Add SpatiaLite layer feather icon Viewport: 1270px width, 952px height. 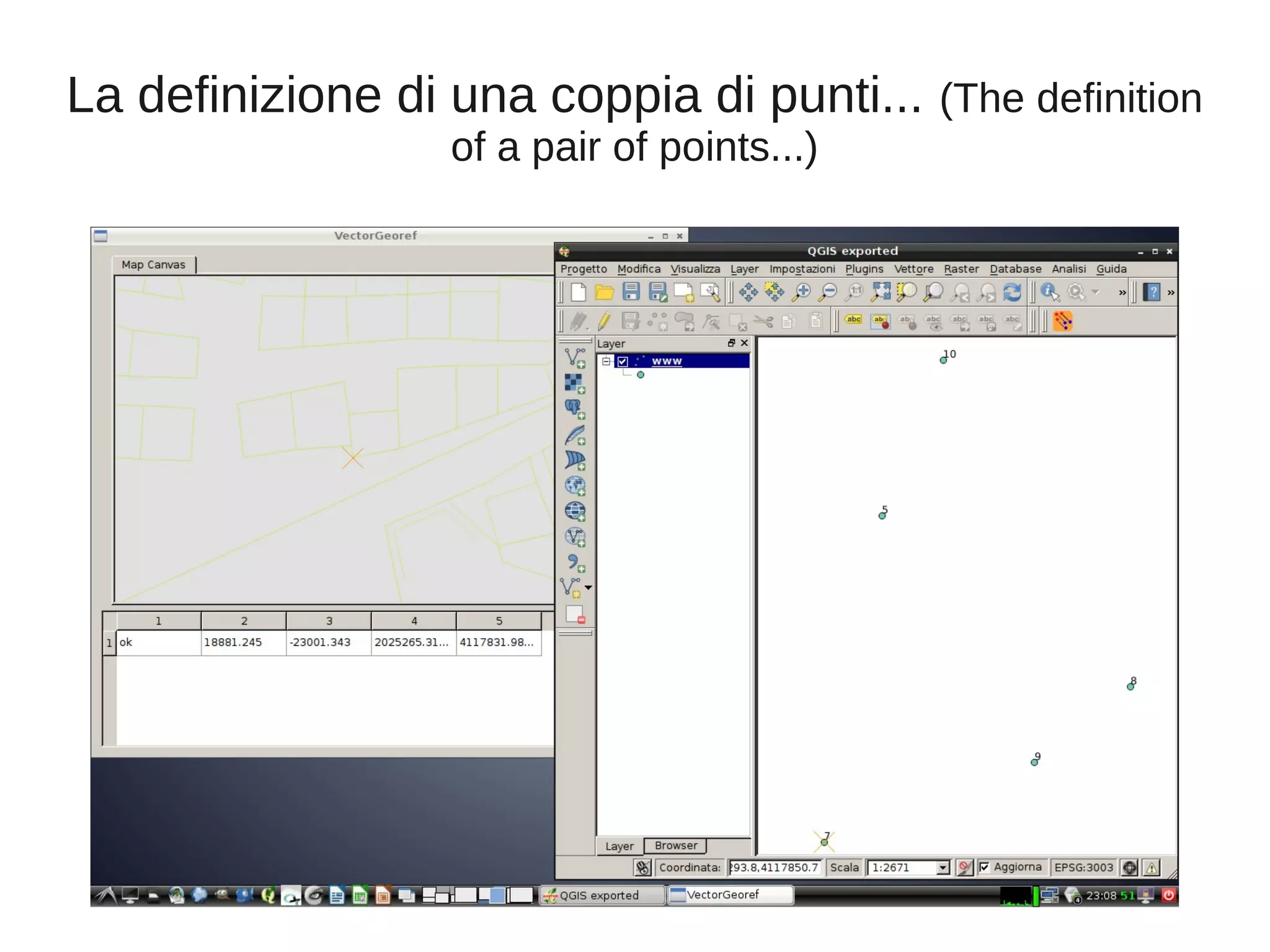(x=575, y=435)
